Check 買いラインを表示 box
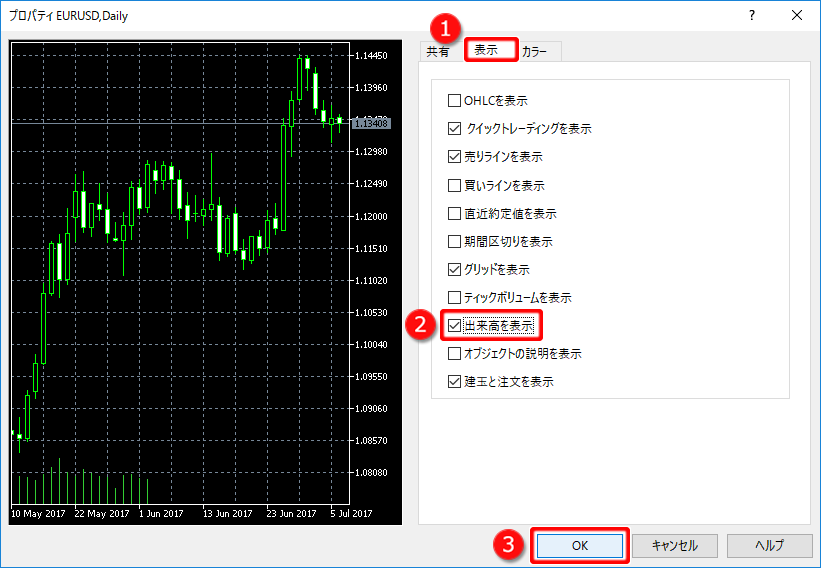This screenshot has height=568, width=821. click(455, 185)
